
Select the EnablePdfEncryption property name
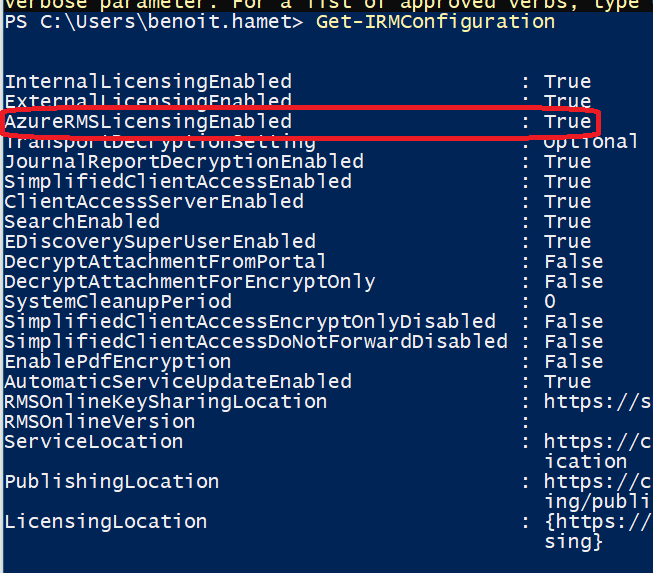coord(117,362)
